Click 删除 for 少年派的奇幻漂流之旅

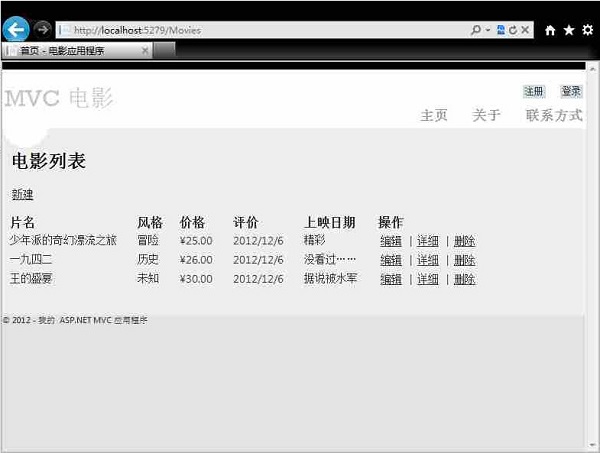[x=464, y=241]
